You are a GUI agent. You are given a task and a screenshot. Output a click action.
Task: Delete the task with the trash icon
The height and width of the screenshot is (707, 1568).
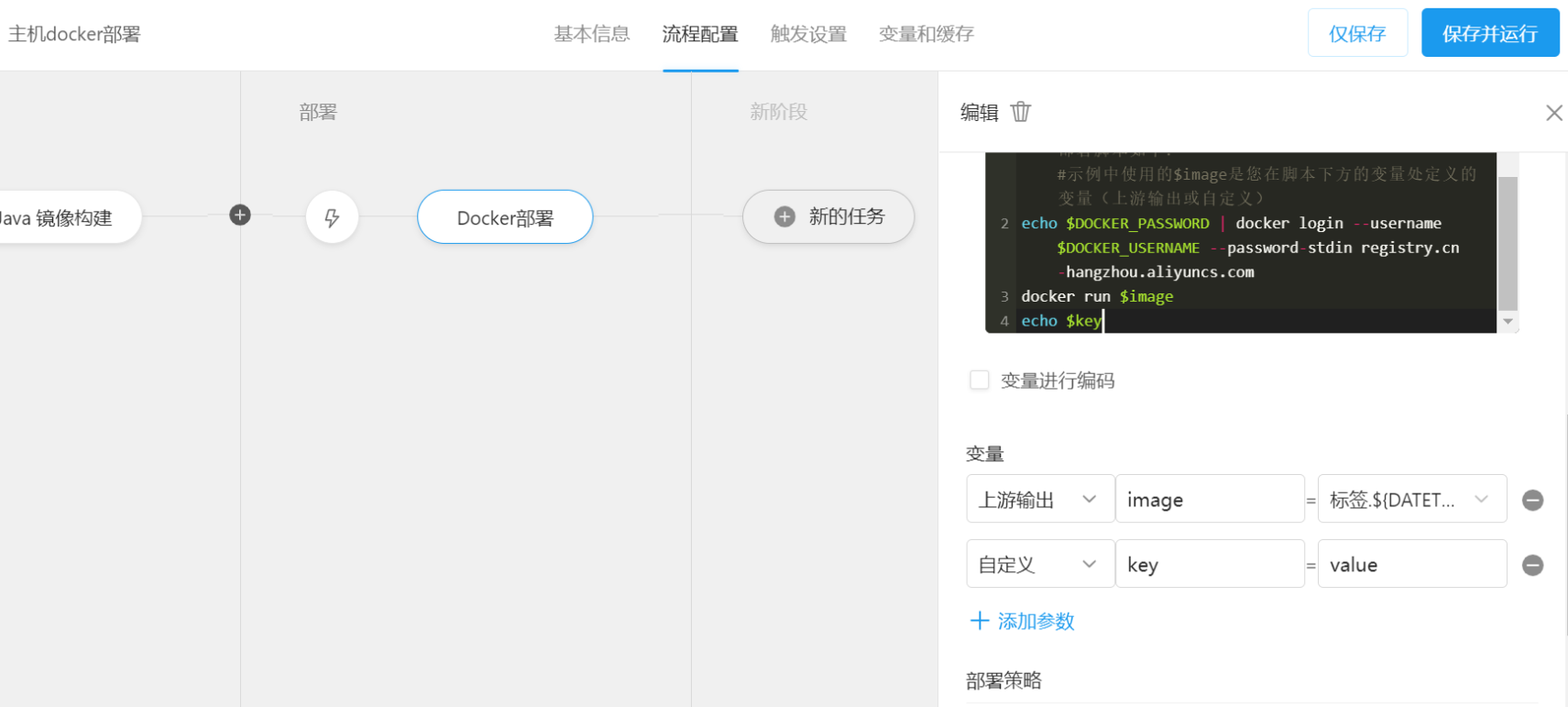point(1020,112)
